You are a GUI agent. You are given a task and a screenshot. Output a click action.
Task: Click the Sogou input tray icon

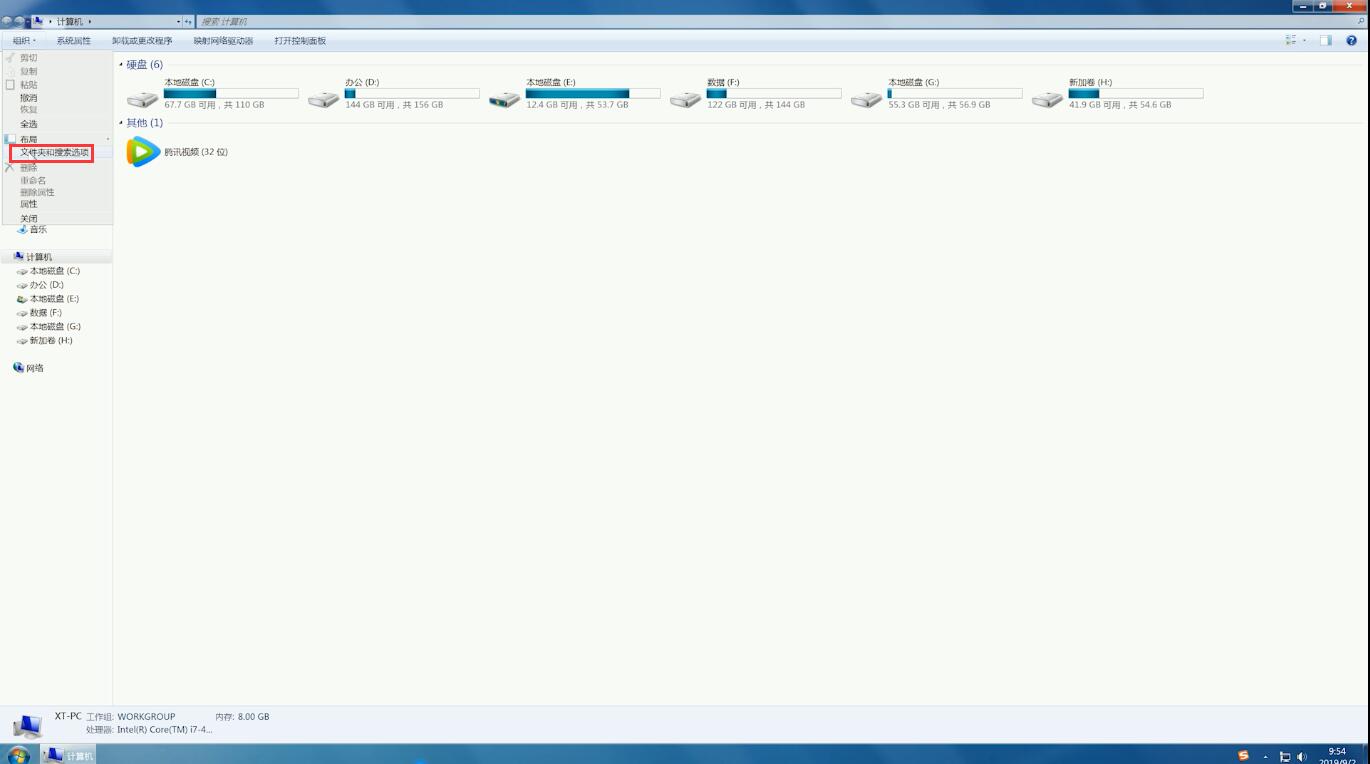click(1243, 756)
